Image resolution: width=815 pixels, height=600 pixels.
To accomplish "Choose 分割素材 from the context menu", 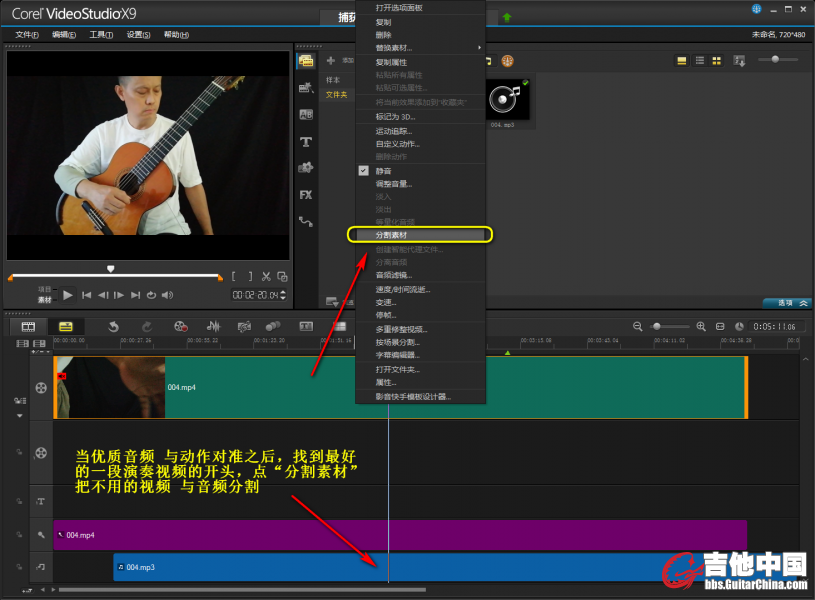I will pos(420,235).
